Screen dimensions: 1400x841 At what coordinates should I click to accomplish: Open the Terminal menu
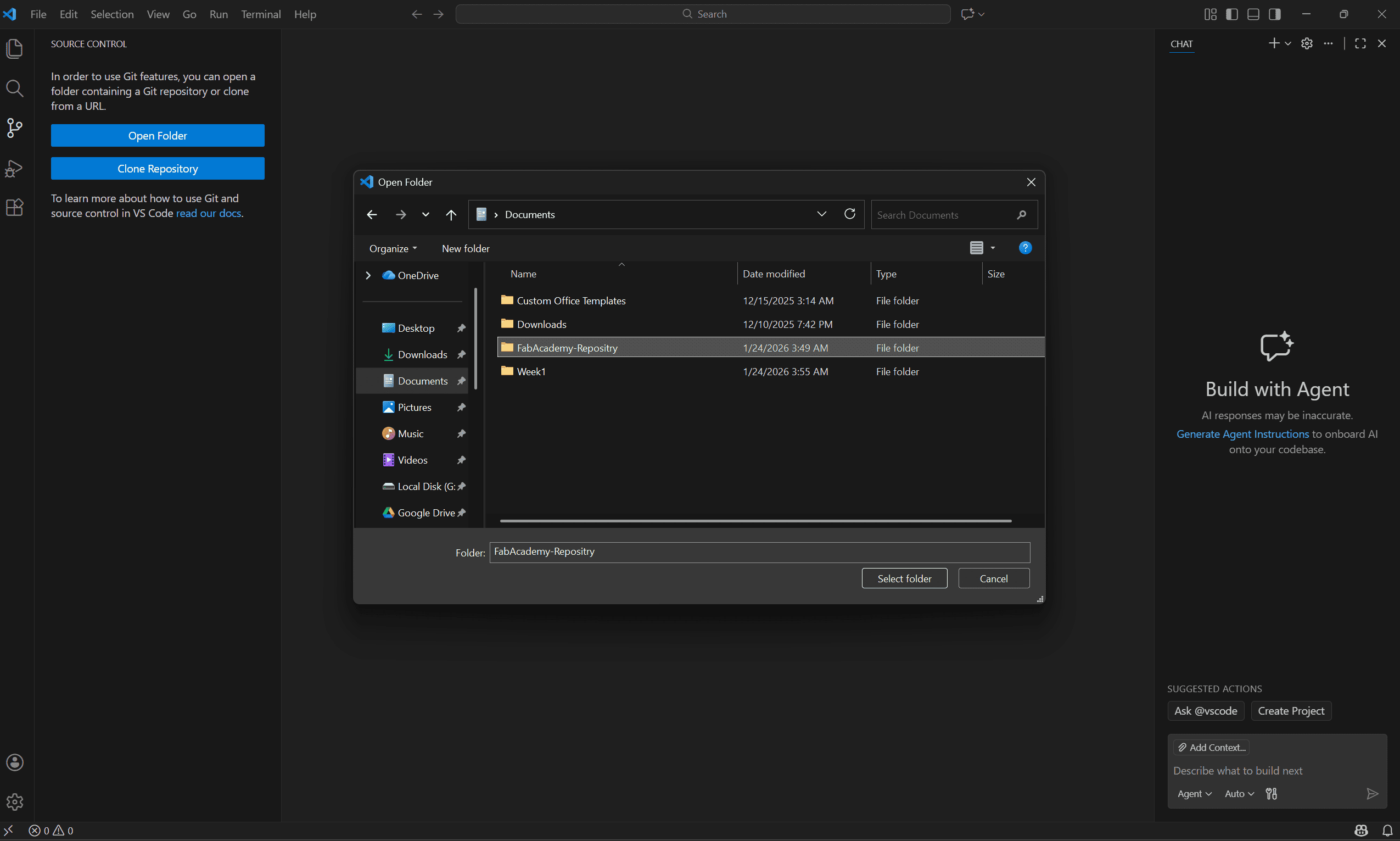[x=261, y=14]
